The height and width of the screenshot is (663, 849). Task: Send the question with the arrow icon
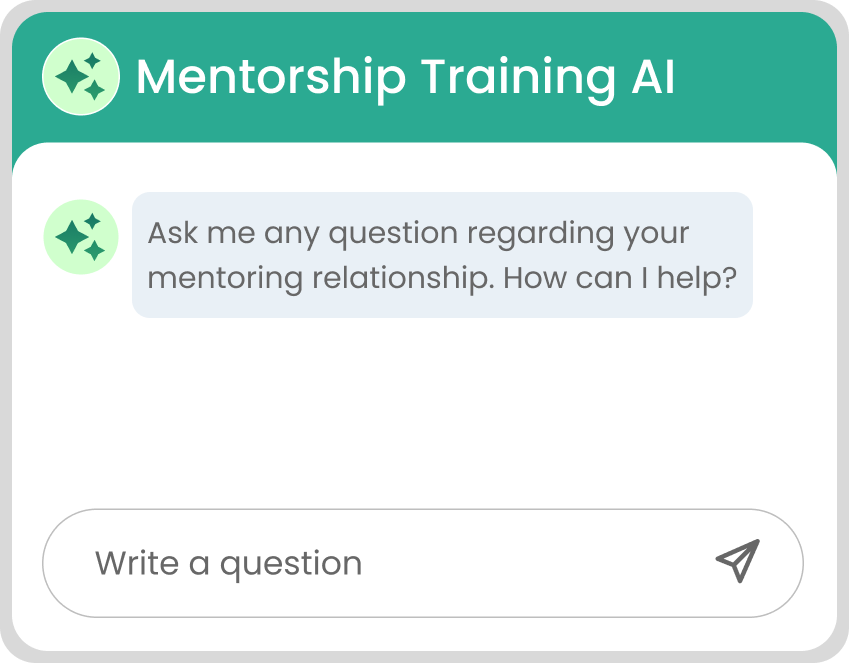coord(738,561)
